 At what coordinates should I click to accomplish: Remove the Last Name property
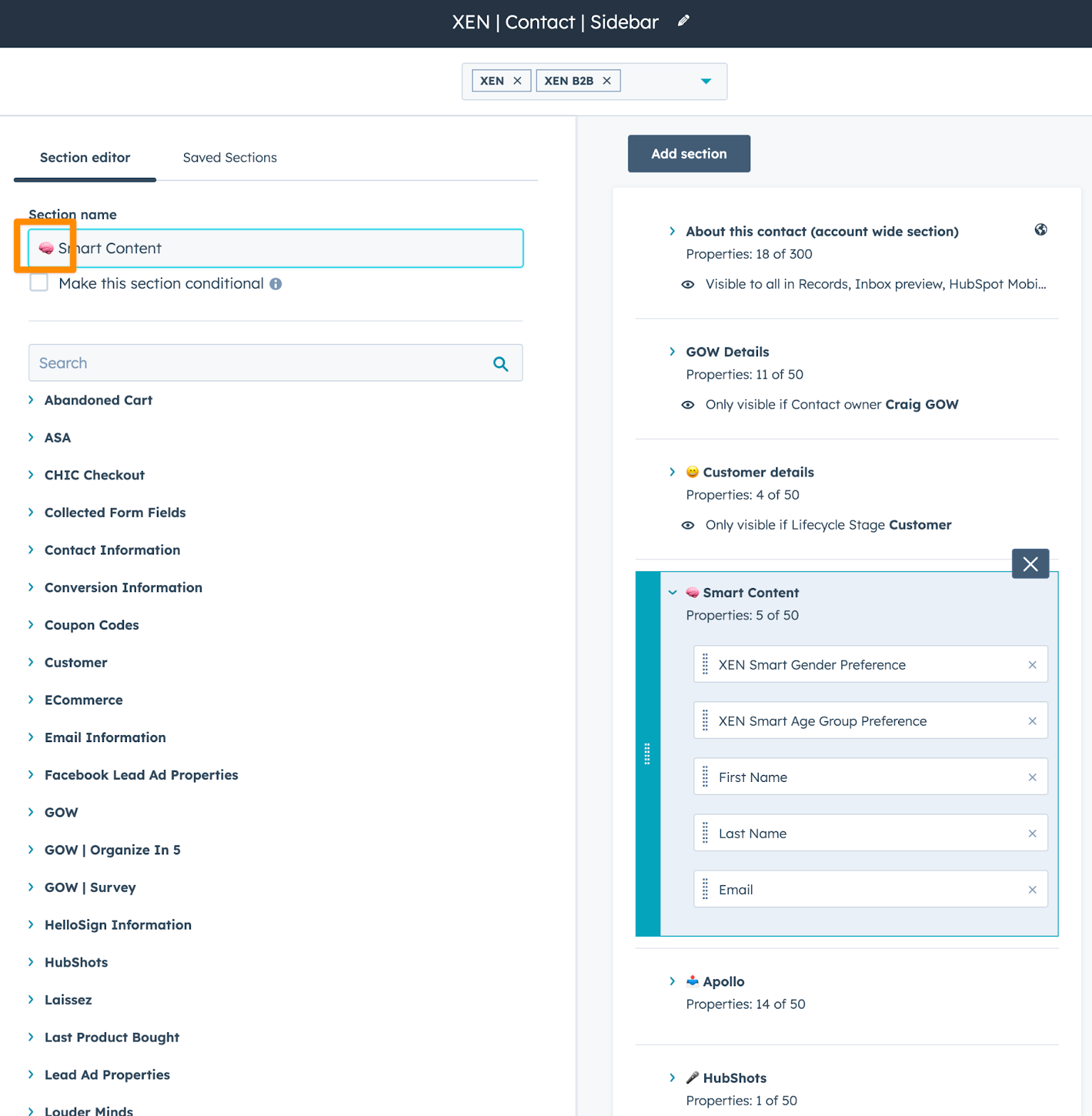tap(1033, 834)
